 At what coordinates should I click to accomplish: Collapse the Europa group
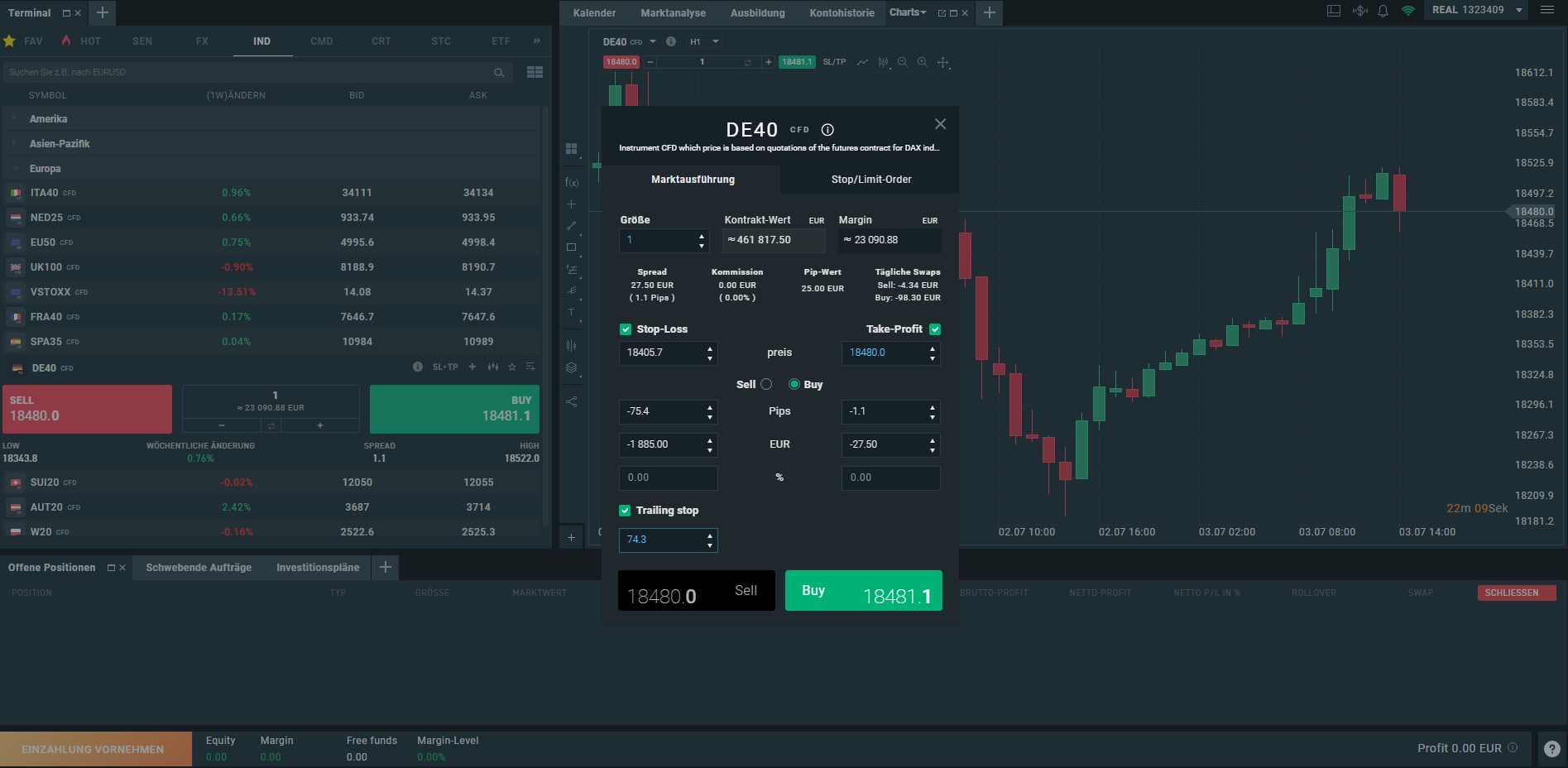pyautogui.click(x=271, y=169)
